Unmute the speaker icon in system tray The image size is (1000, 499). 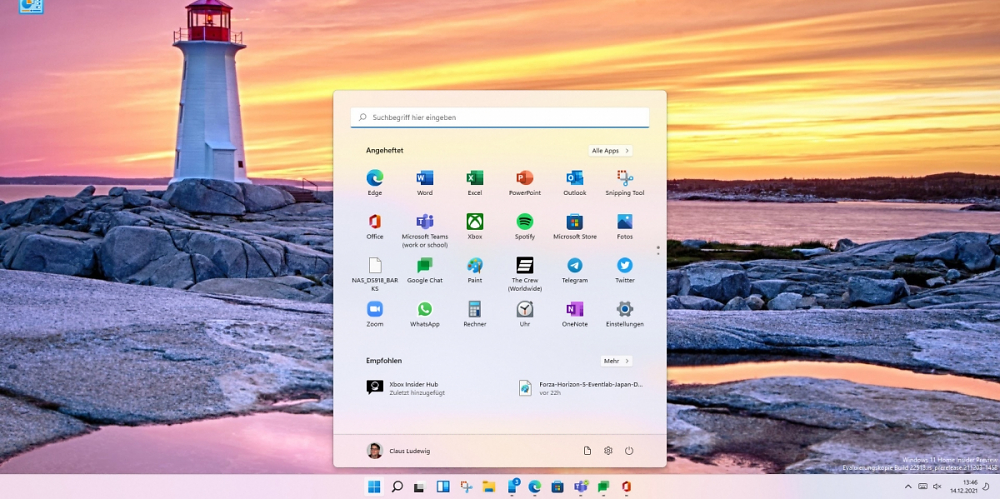click(x=937, y=487)
